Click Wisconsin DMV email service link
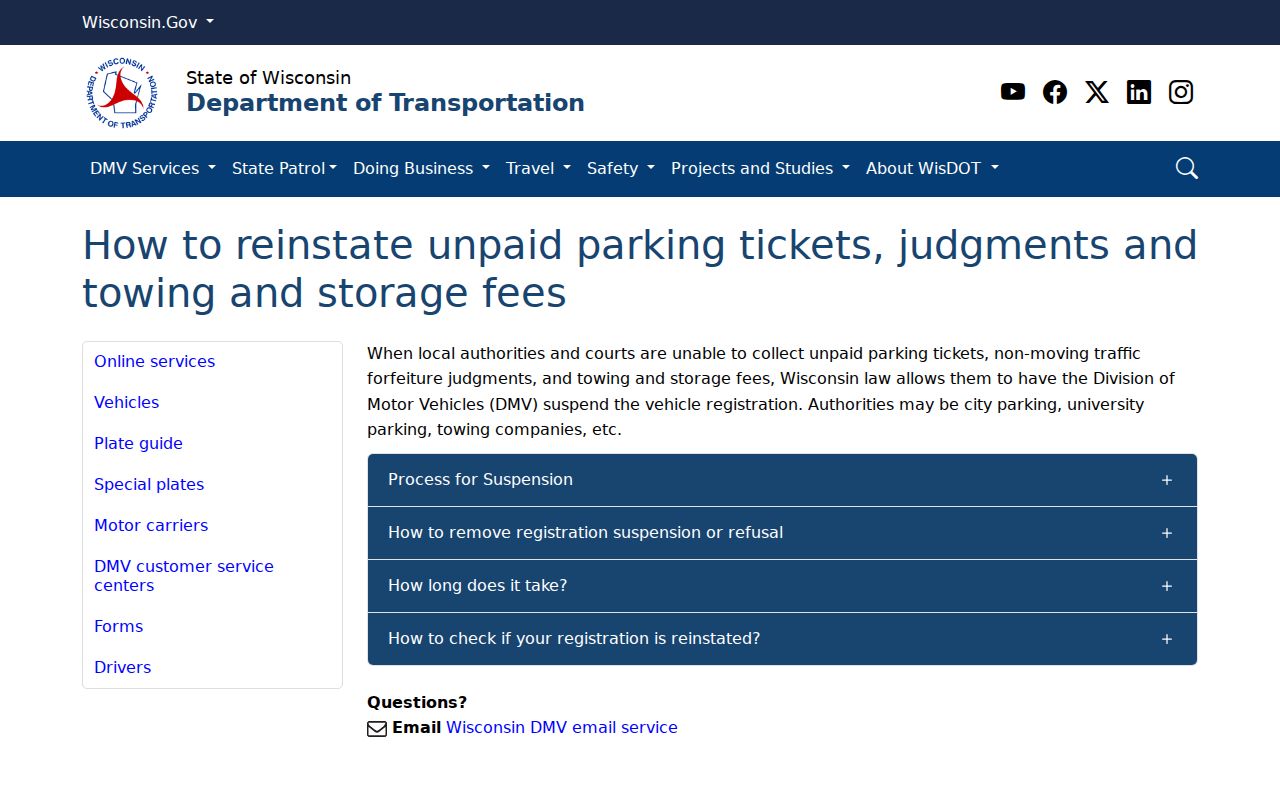1280x800 pixels. click(562, 728)
